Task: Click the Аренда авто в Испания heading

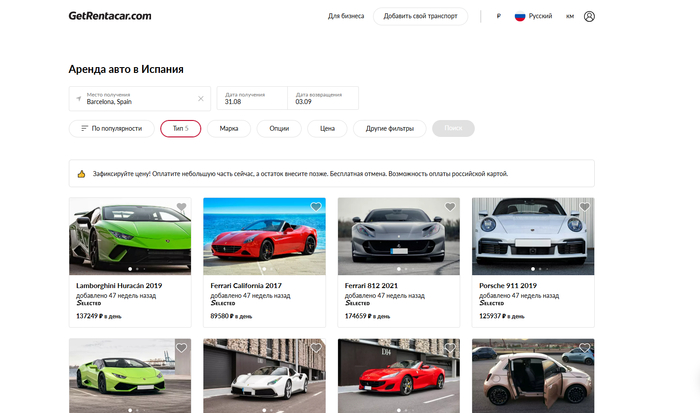Action: tap(126, 69)
